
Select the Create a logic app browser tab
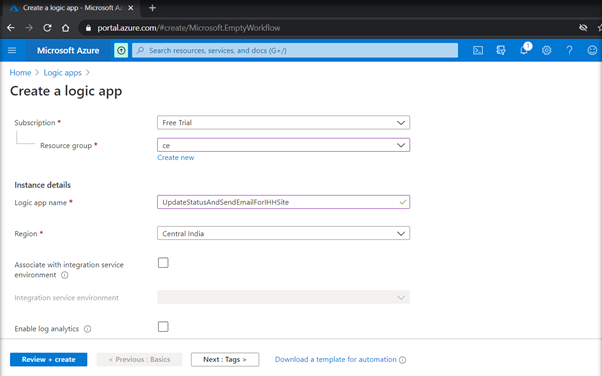point(72,8)
